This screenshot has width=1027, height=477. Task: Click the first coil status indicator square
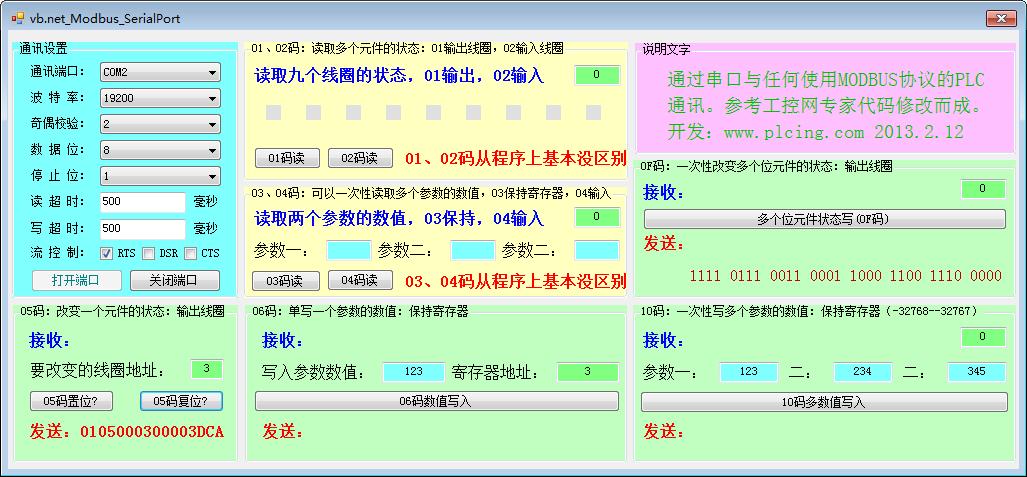point(274,112)
